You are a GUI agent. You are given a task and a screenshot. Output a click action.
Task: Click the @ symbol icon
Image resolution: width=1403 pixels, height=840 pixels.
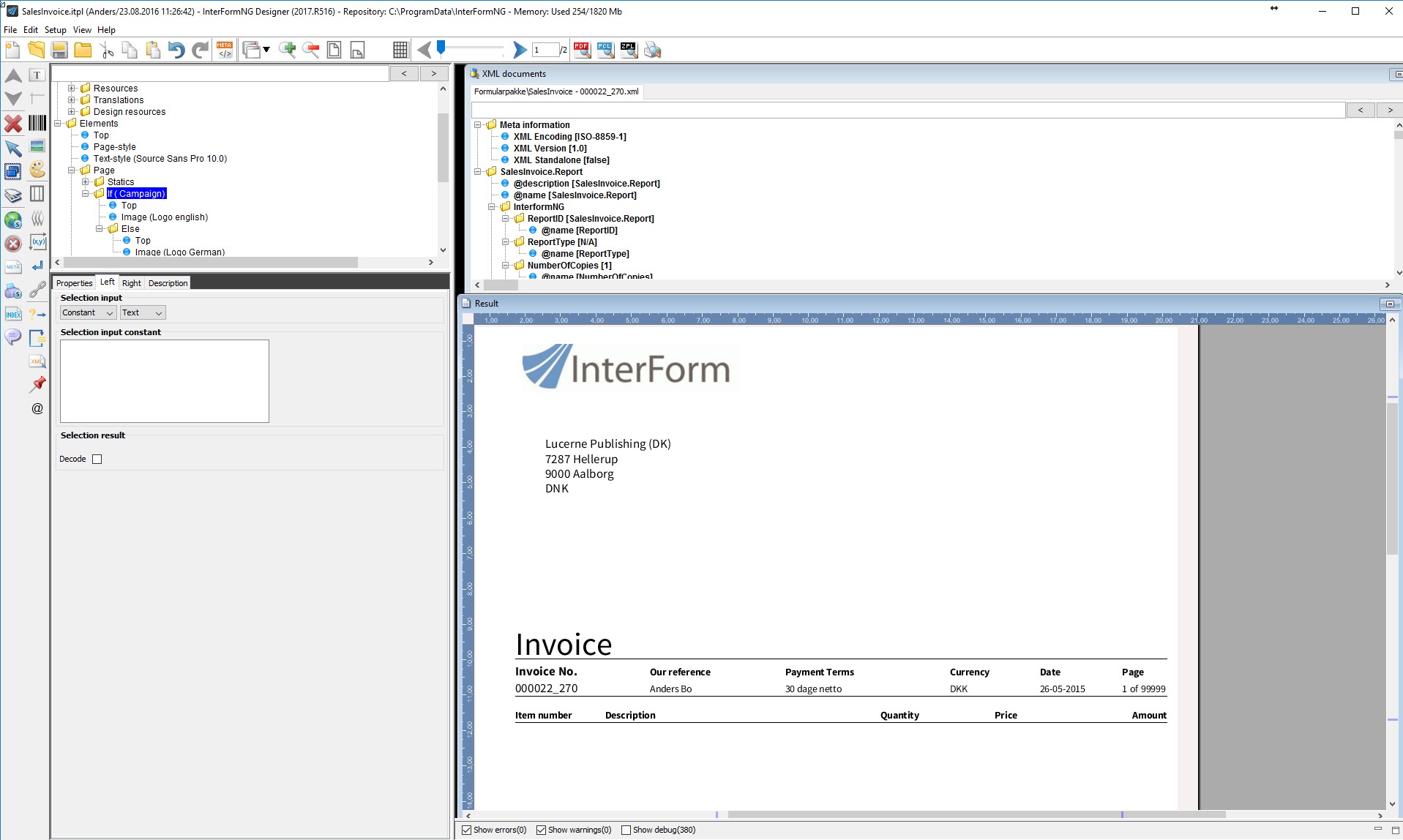(37, 408)
